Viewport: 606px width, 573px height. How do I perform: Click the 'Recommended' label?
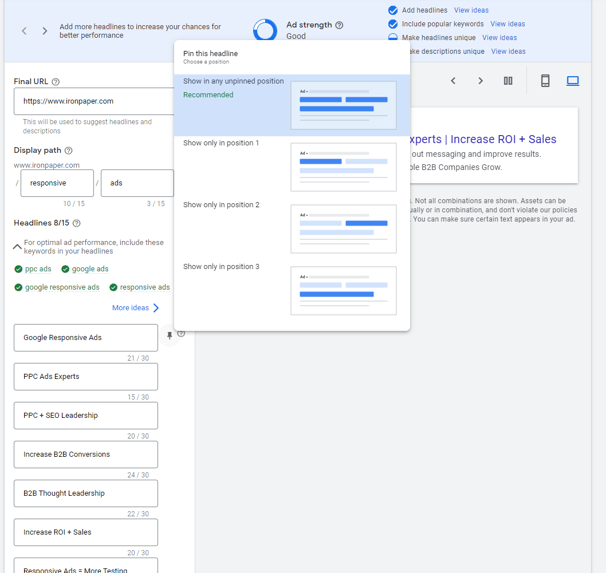point(208,95)
